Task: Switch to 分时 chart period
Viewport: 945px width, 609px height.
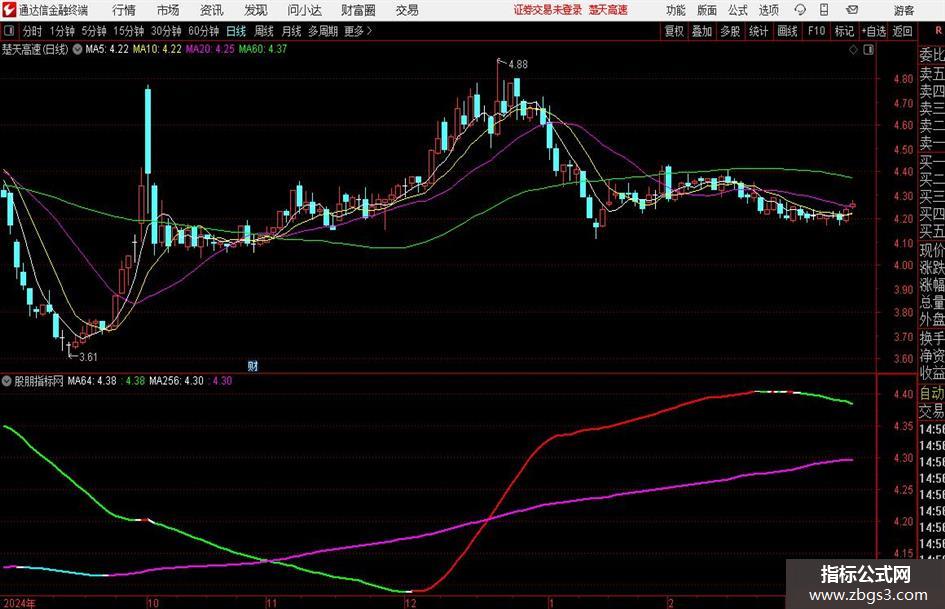Action: [32, 31]
